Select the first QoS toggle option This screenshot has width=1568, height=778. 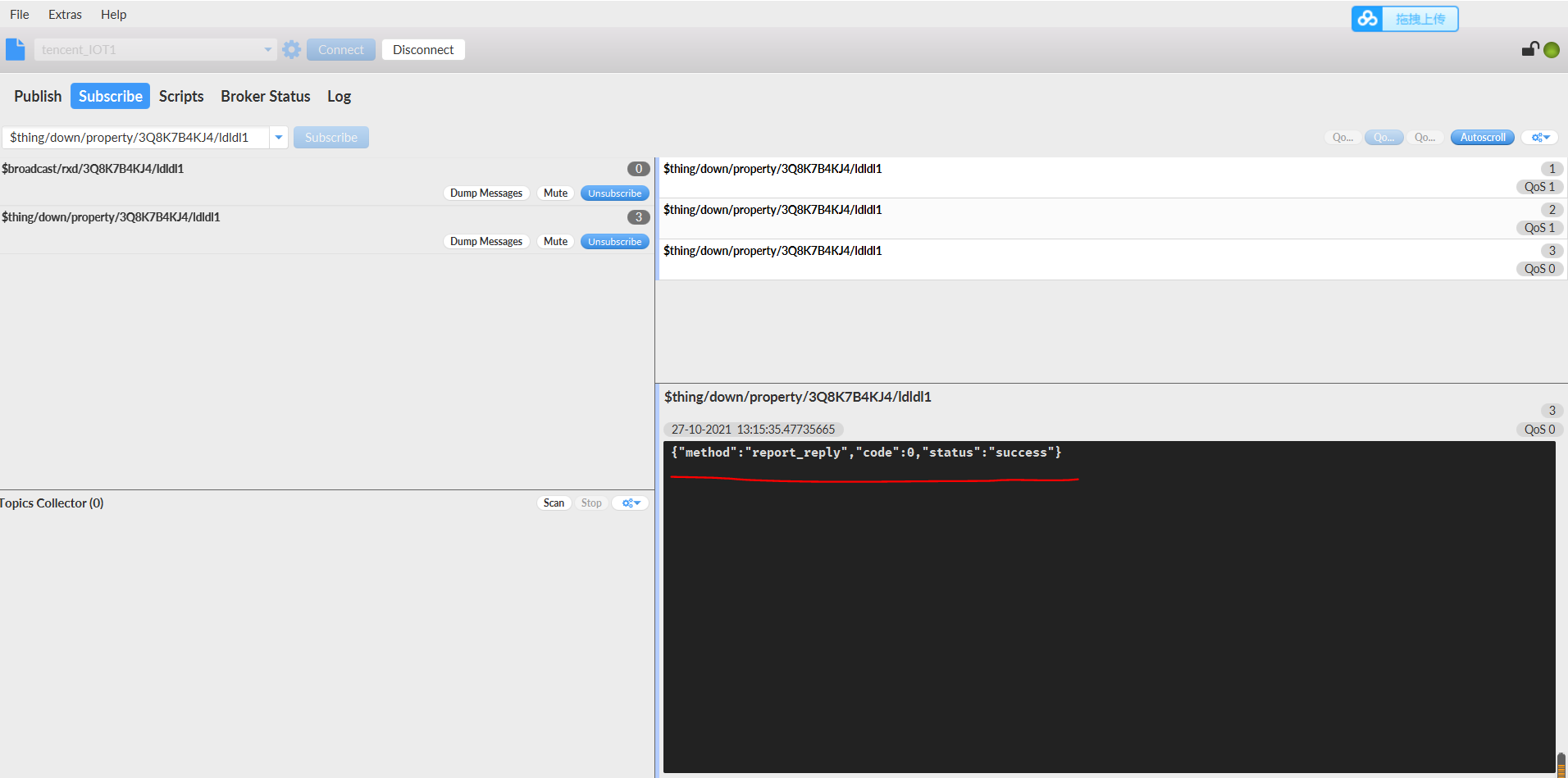point(1342,138)
